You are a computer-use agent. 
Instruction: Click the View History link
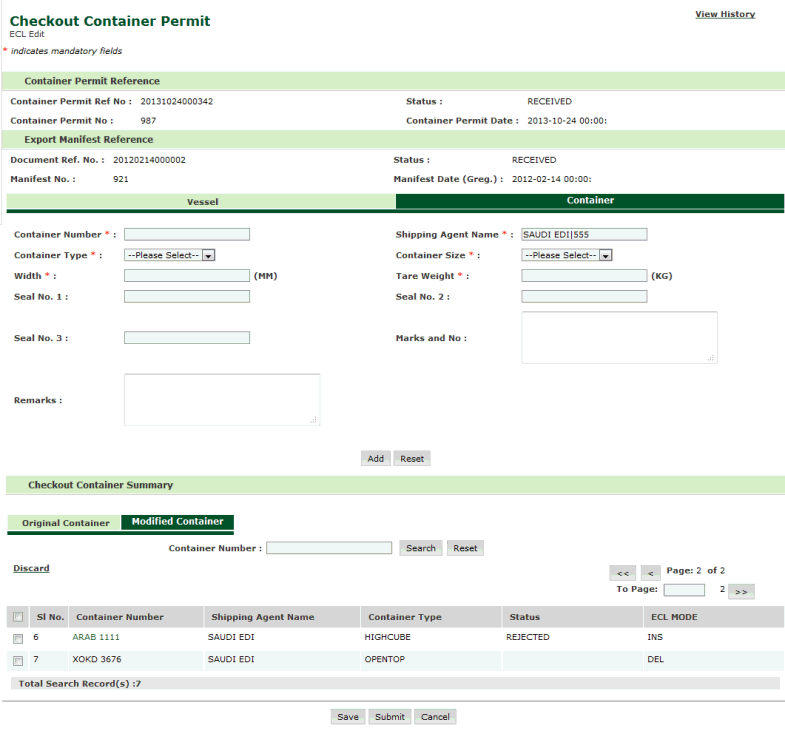(x=725, y=14)
